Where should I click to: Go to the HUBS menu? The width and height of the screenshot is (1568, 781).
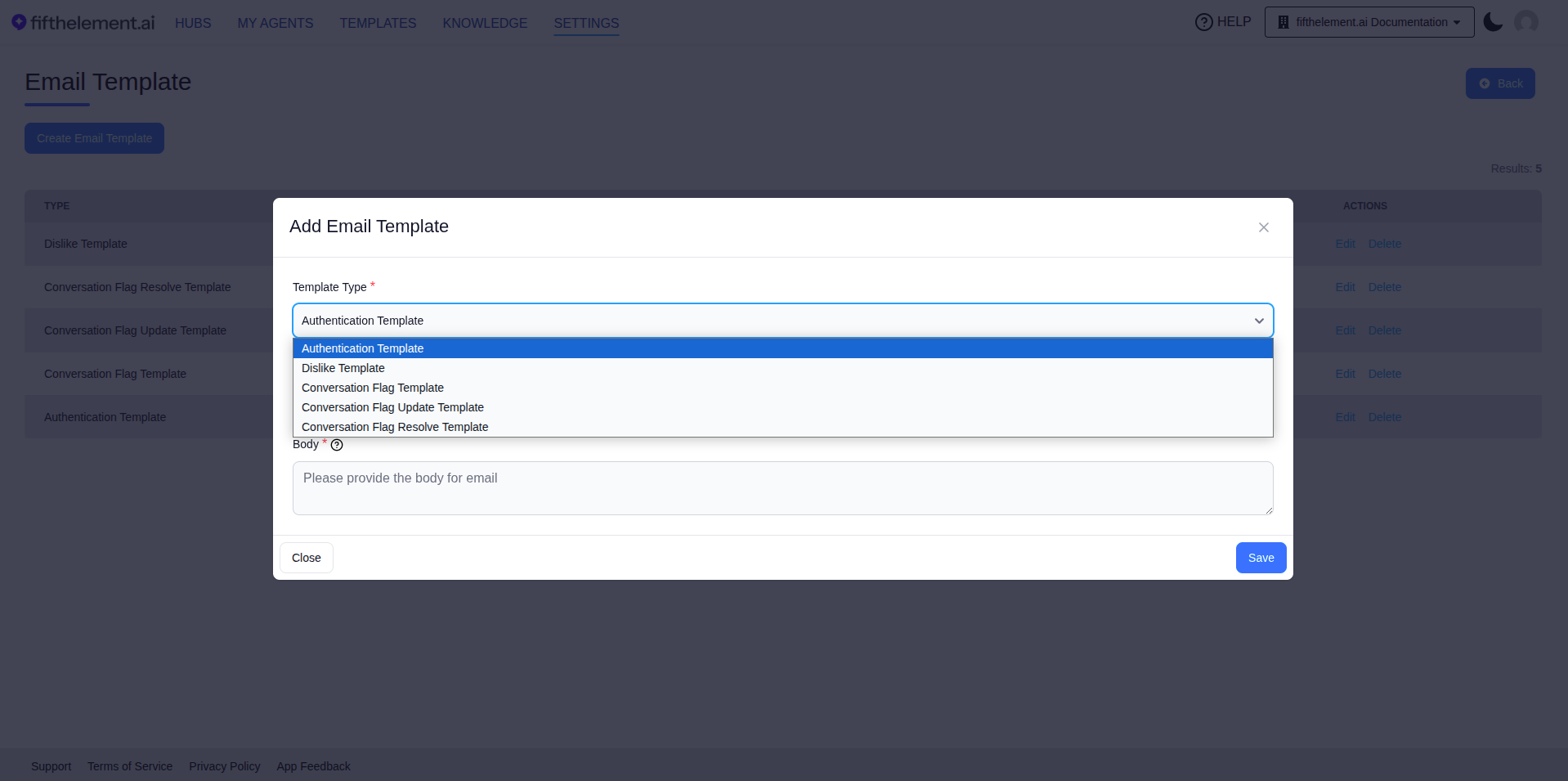[193, 23]
